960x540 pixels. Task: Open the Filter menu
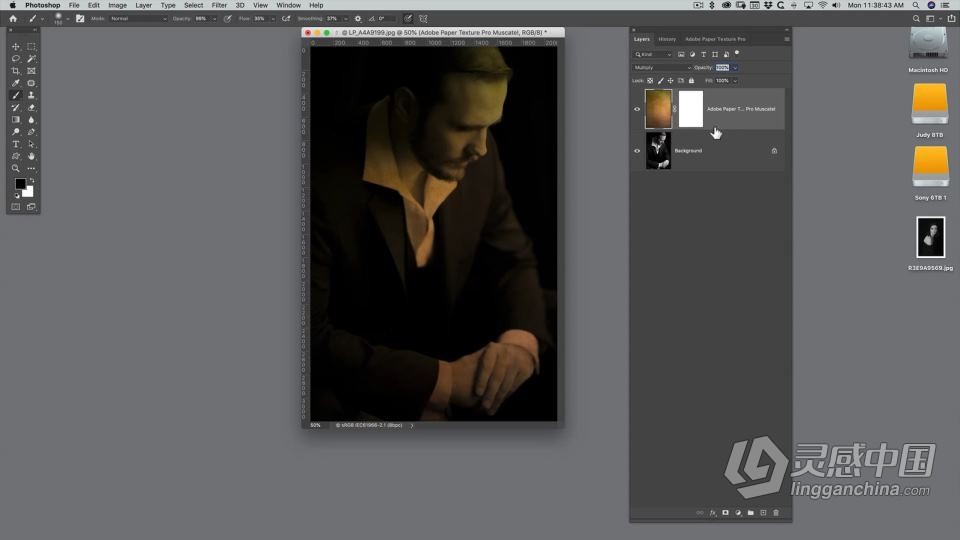pyautogui.click(x=219, y=5)
